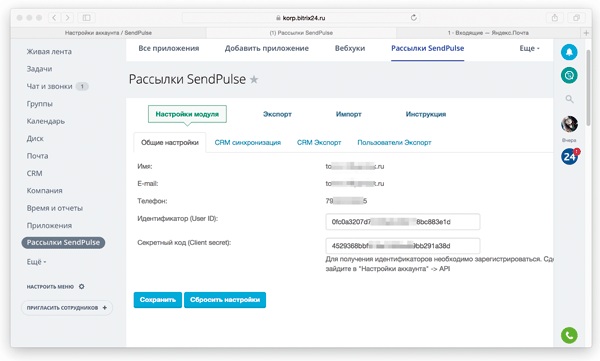Open the Импорт section
Viewport: 600px width, 361px height.
pos(349,114)
